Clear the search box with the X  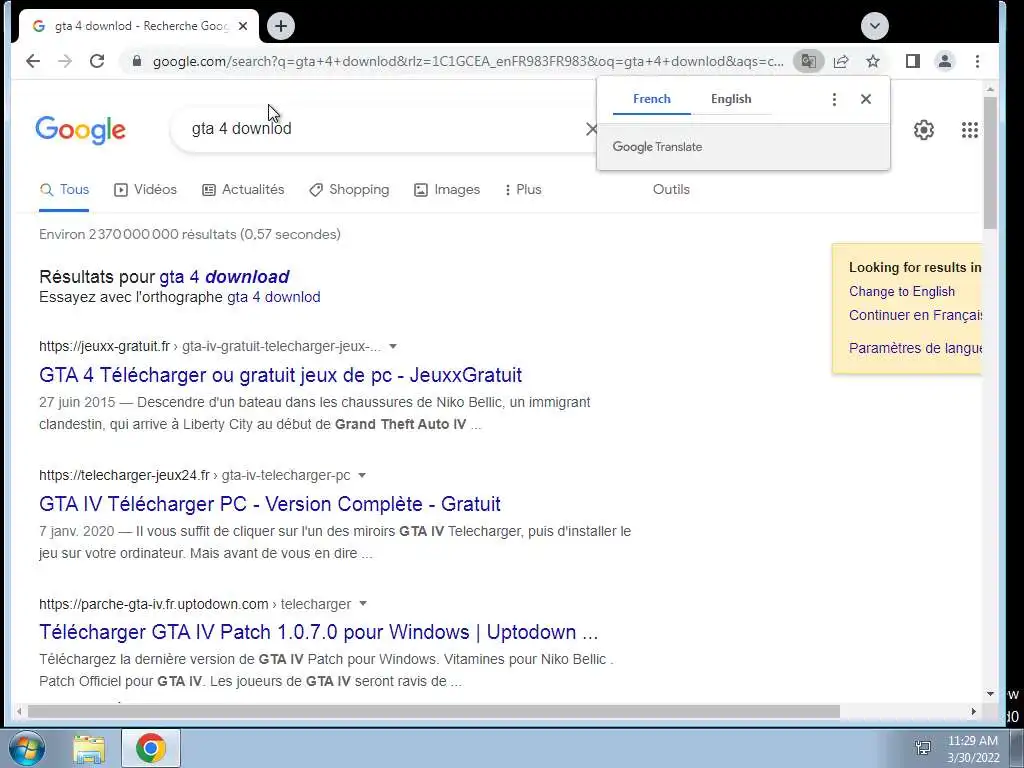[x=591, y=129]
